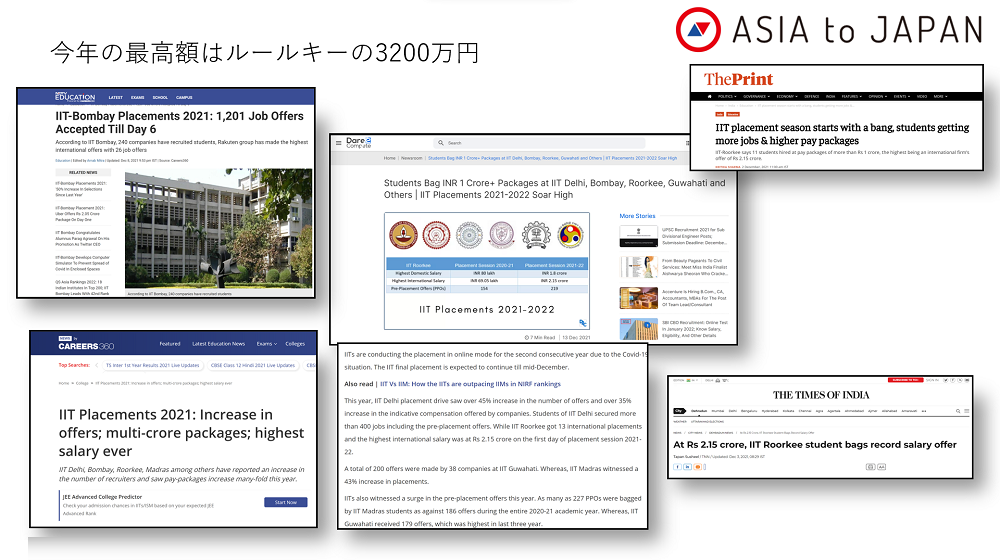This screenshot has width=1000, height=560.
Task: Focus the Dare2Compete Search field
Action: 540,143
